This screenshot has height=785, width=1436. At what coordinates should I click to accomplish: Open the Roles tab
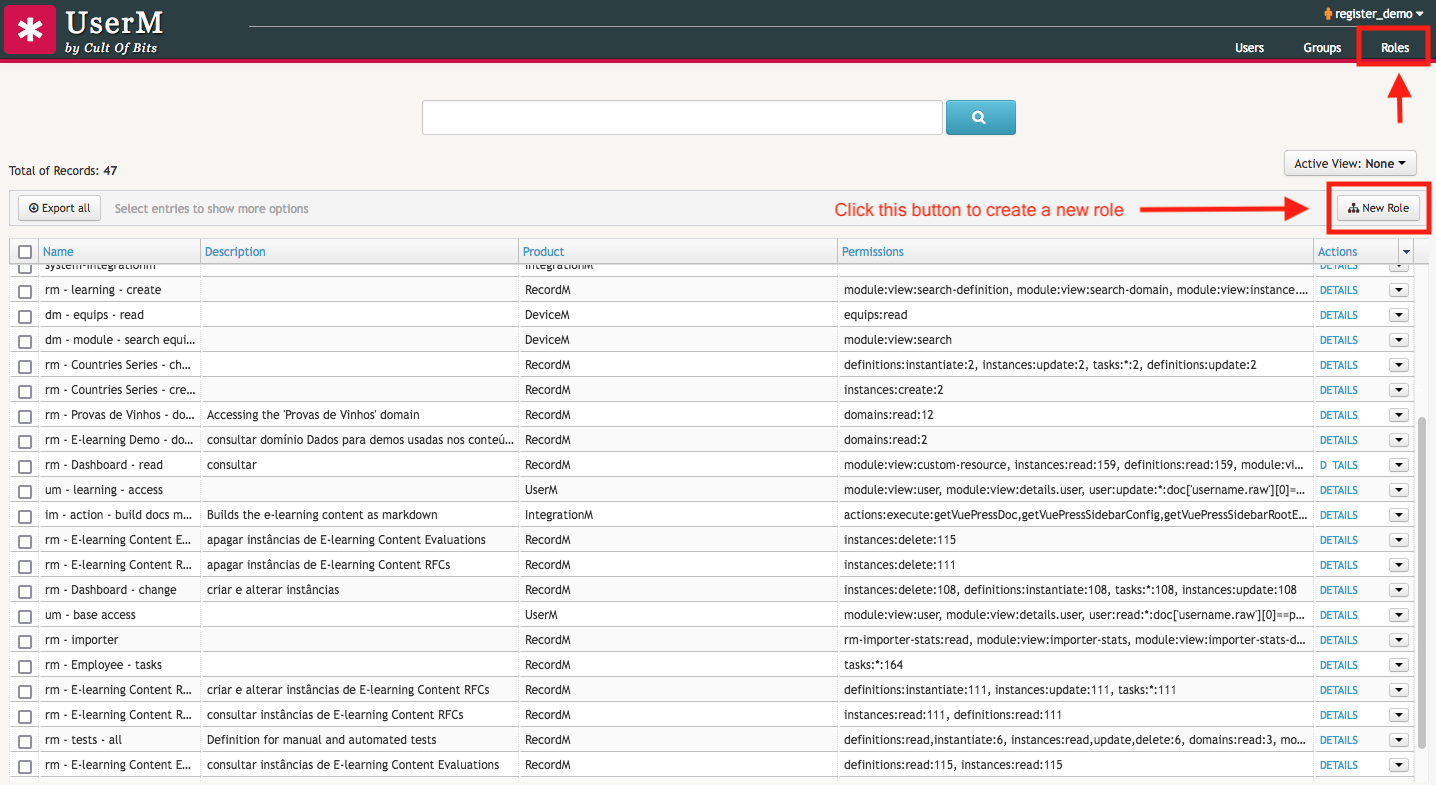tap(1395, 48)
